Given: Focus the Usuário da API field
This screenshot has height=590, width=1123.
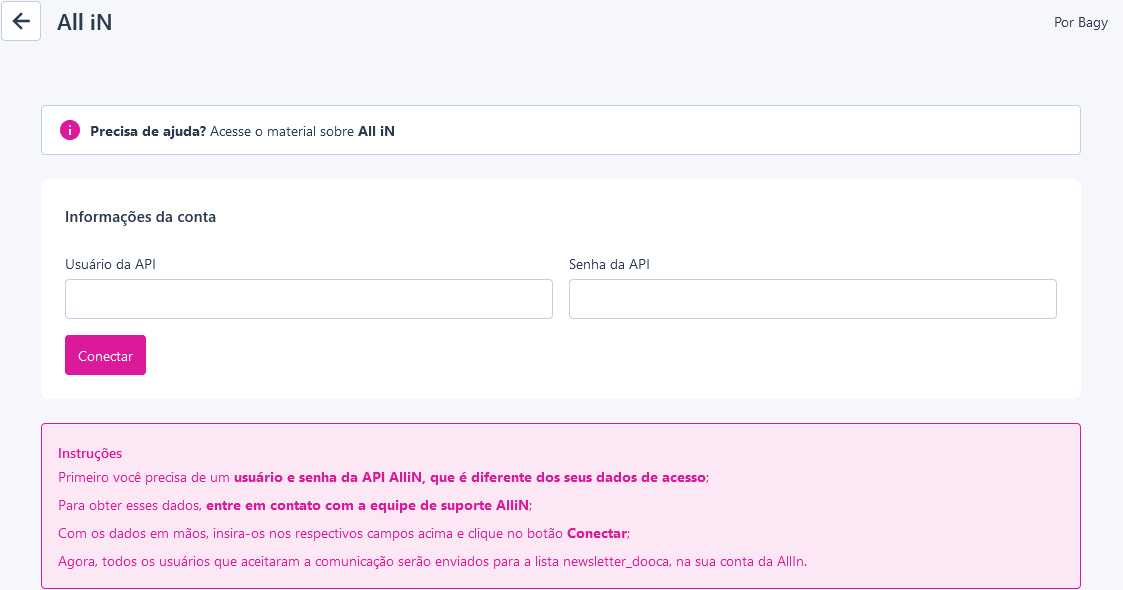Looking at the screenshot, I should (309, 299).
